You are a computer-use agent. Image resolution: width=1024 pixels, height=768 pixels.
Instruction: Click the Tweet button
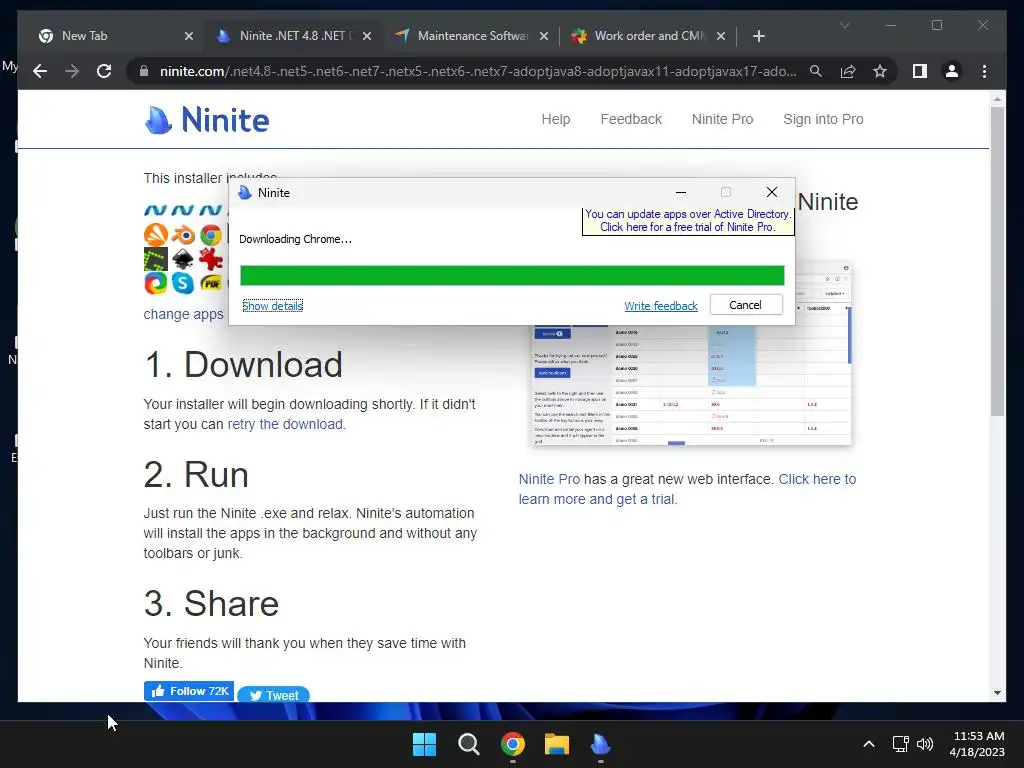point(274,695)
